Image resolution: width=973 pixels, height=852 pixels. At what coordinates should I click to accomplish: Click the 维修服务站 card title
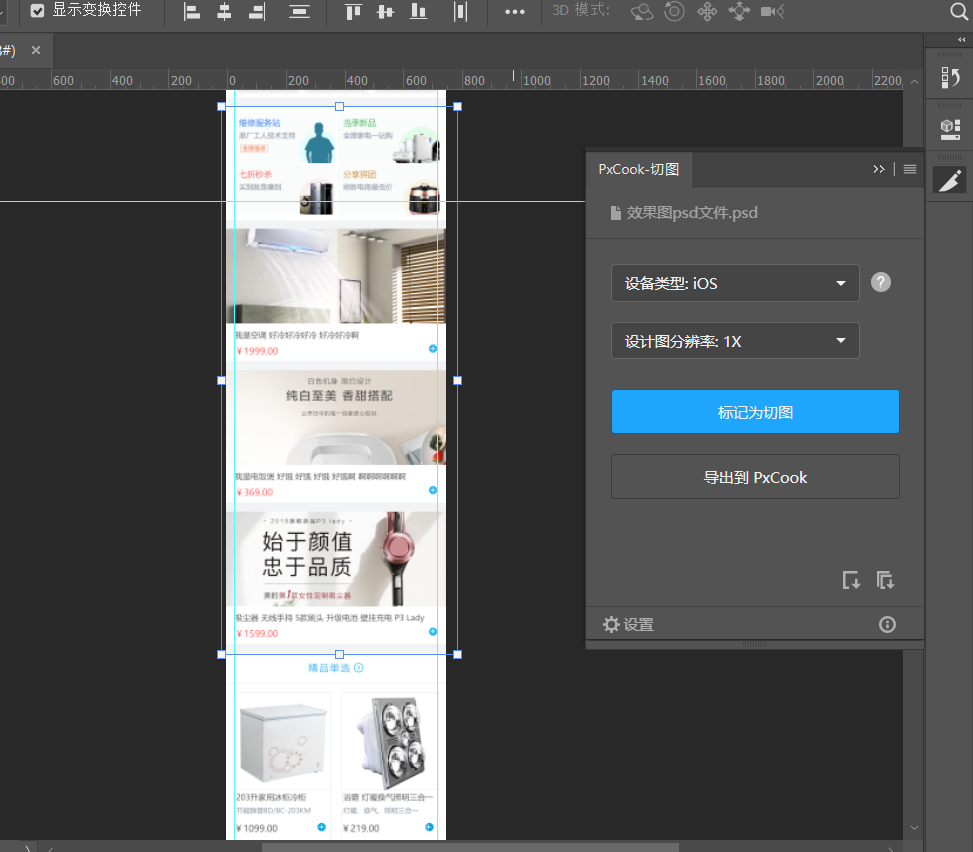(259, 123)
